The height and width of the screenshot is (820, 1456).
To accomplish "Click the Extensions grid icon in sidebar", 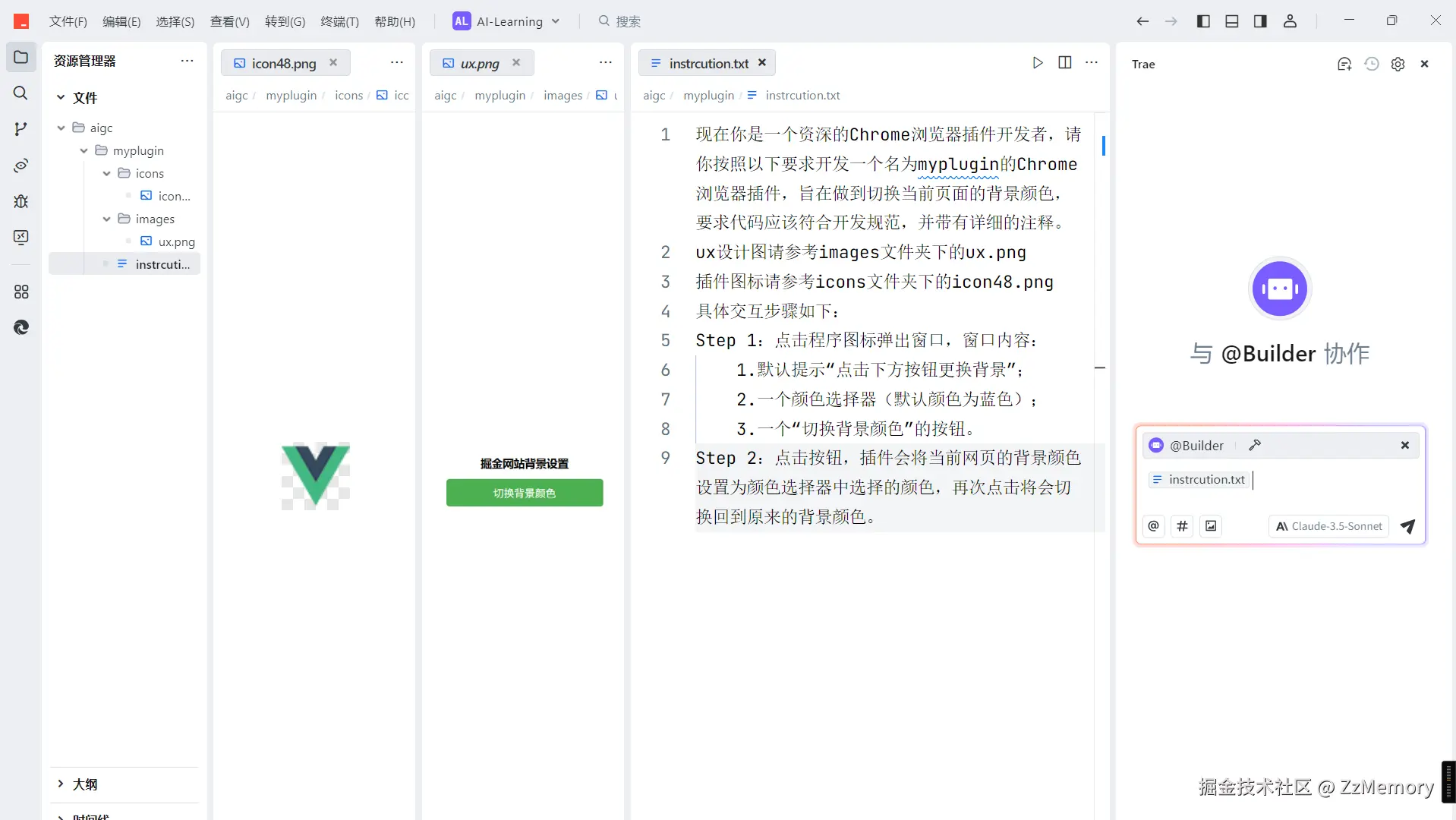I will pyautogui.click(x=20, y=292).
